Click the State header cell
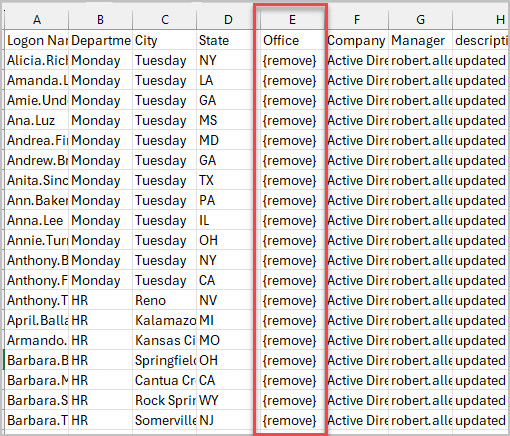The height and width of the screenshot is (436, 510). [x=228, y=40]
